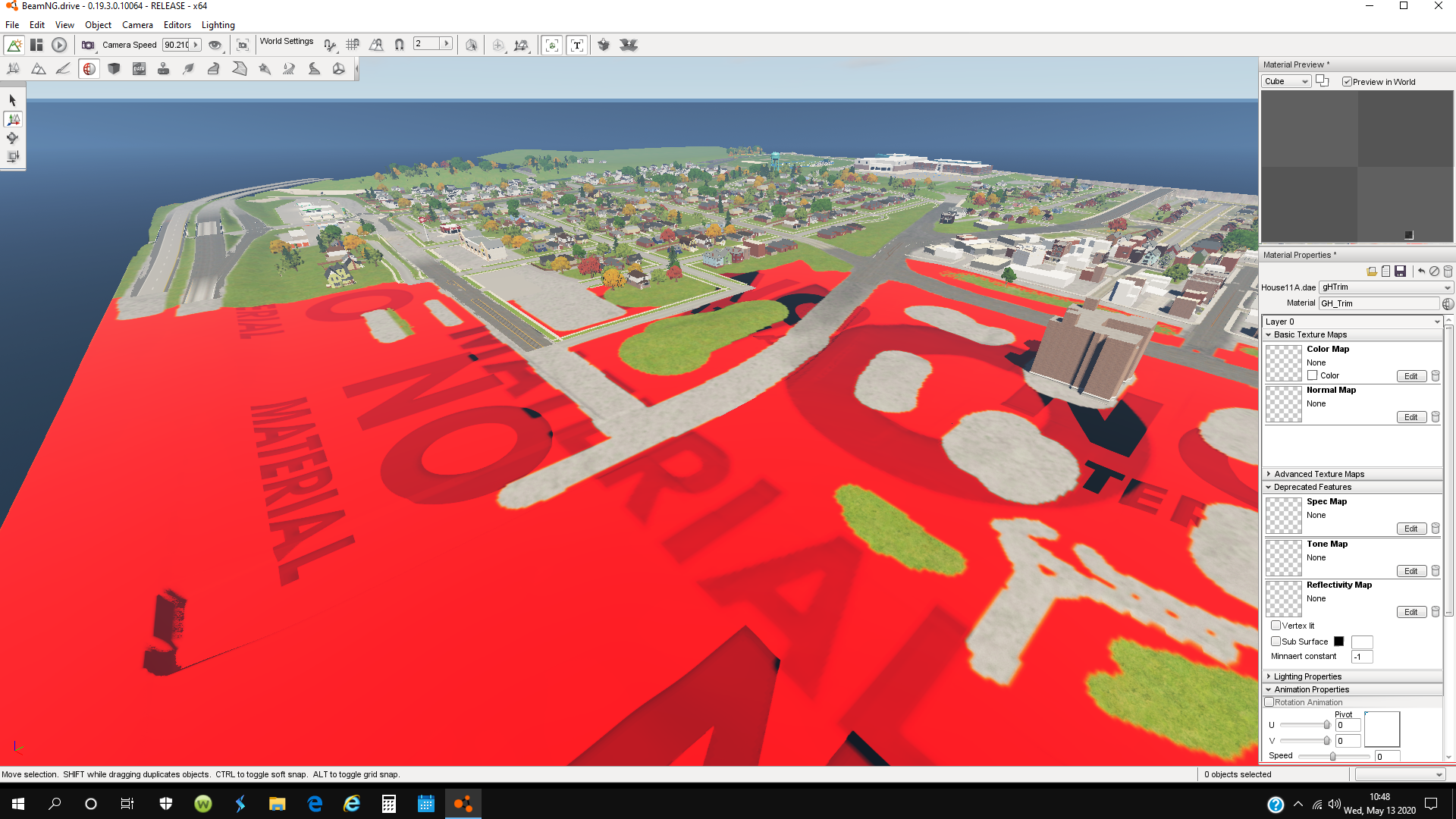Viewport: 1456px width, 819px height.
Task: Switch to the GUI Editor icon
Action: [36, 45]
